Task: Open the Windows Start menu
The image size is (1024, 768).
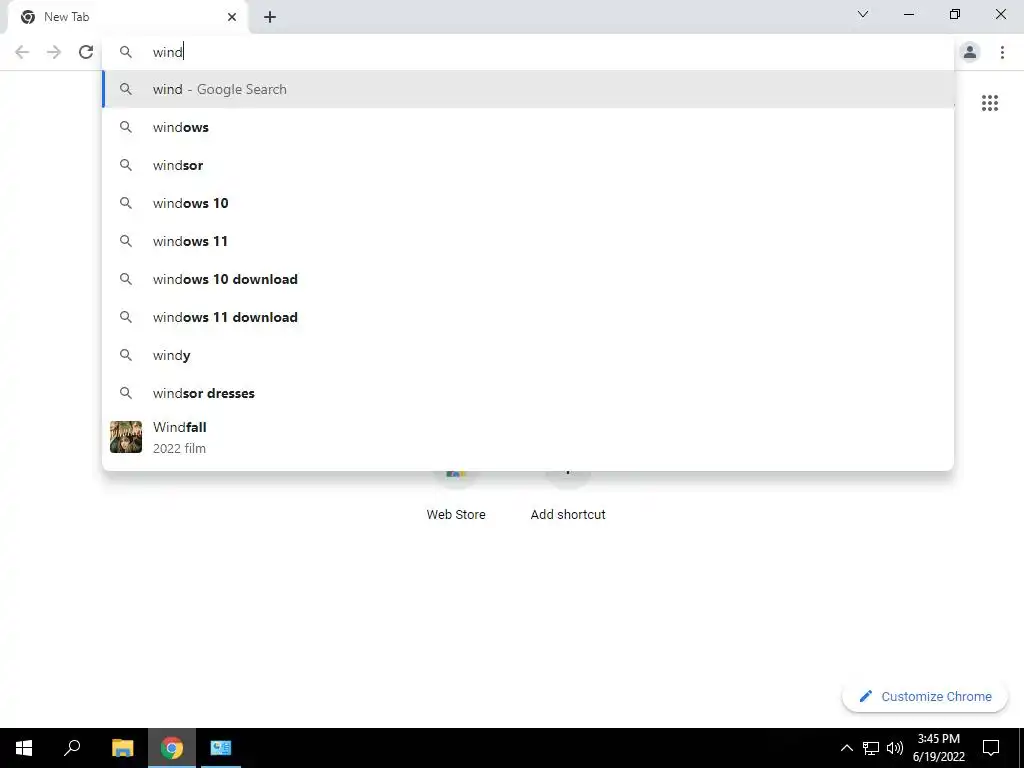Action: click(x=24, y=748)
